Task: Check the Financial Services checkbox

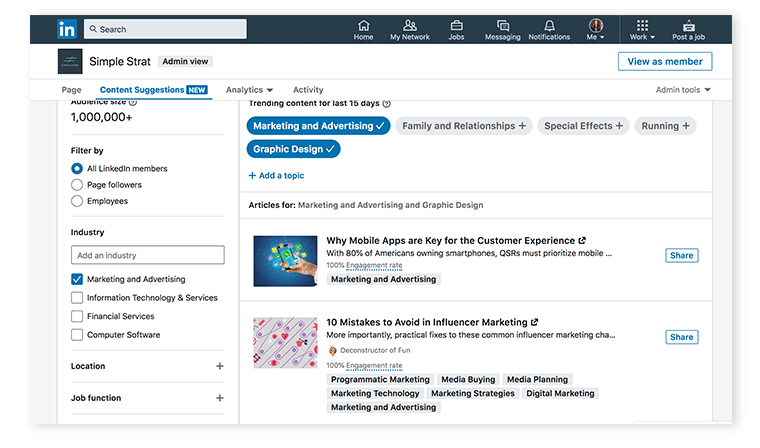Action: [x=77, y=316]
